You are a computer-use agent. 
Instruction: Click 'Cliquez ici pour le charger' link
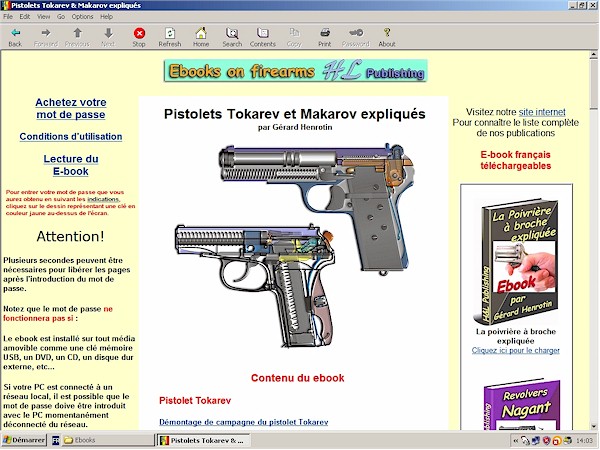pyautogui.click(x=515, y=351)
